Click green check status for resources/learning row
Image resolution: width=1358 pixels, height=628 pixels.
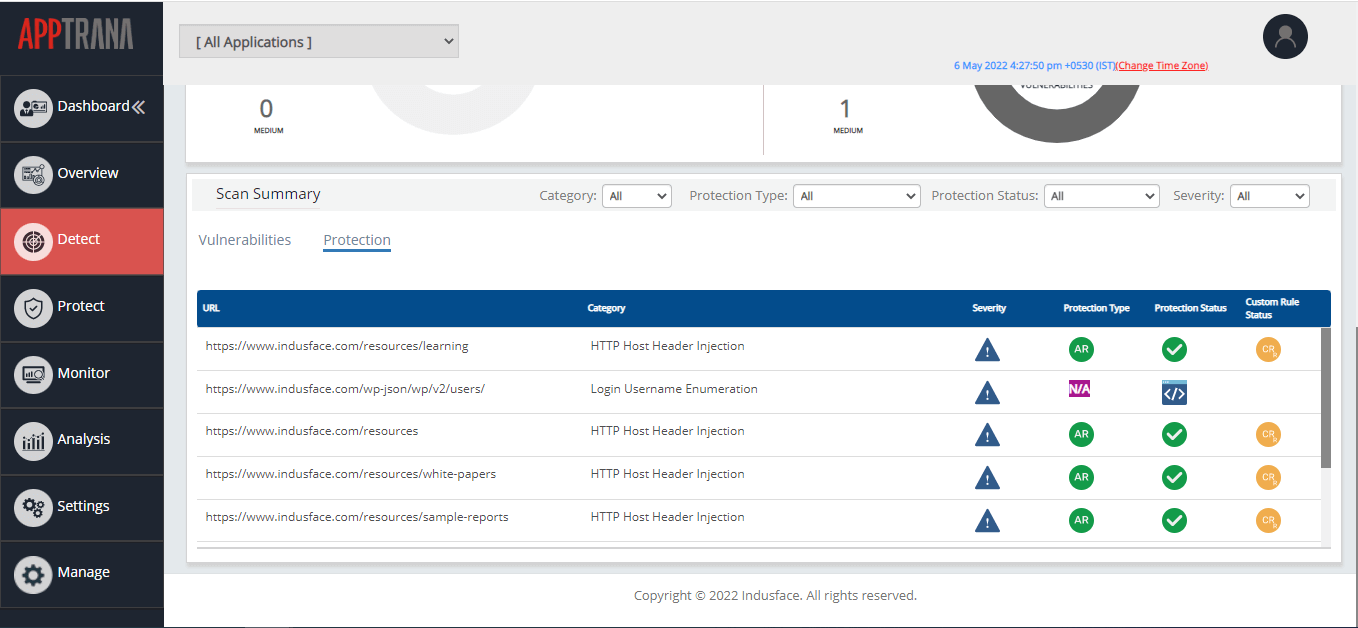point(1174,349)
